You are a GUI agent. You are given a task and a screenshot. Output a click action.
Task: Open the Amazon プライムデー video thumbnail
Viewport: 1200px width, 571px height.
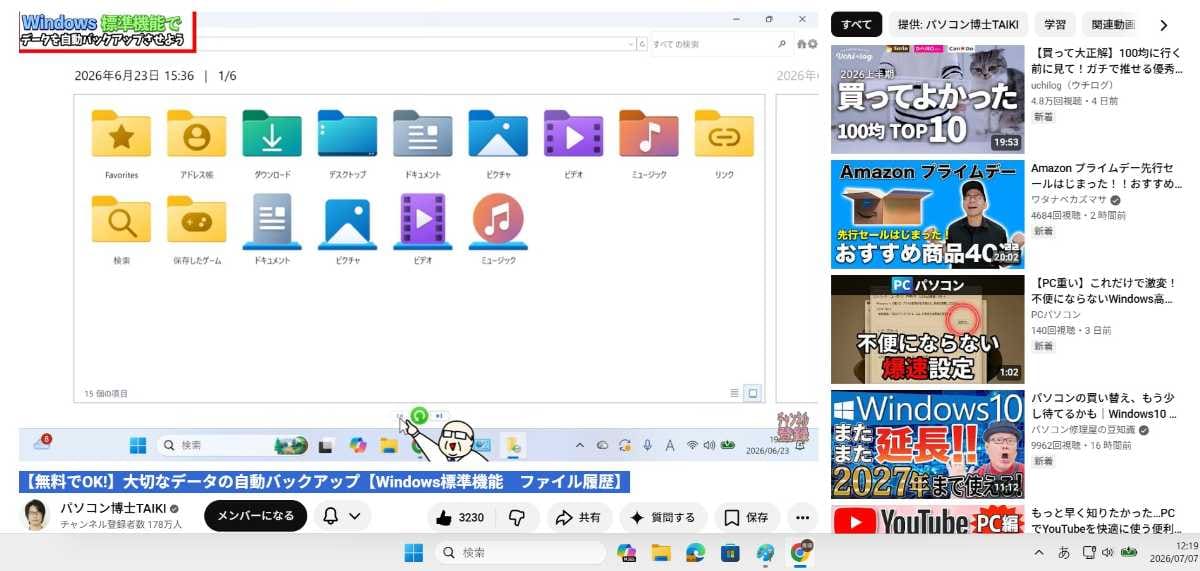[x=927, y=214]
